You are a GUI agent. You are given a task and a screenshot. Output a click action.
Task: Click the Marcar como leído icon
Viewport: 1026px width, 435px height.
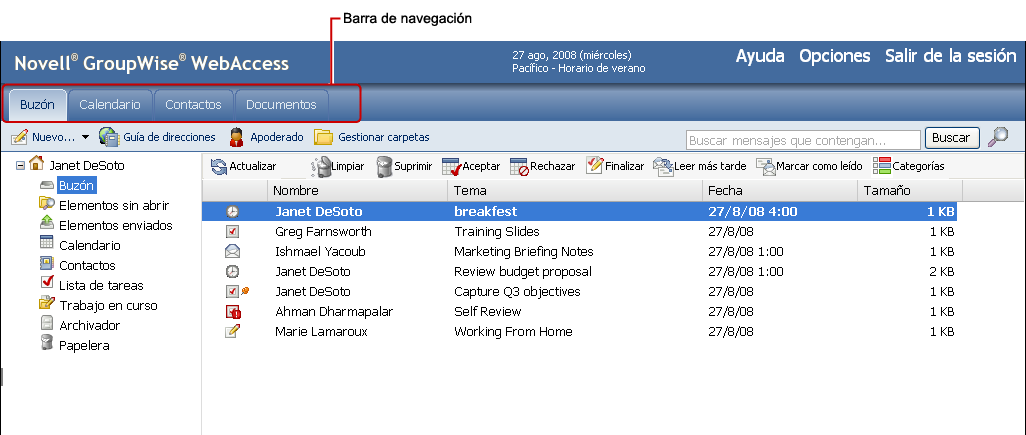pos(766,167)
